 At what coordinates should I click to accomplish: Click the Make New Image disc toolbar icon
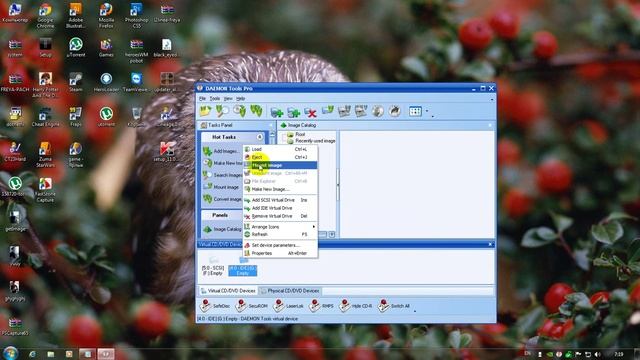pyautogui.click(x=239, y=111)
